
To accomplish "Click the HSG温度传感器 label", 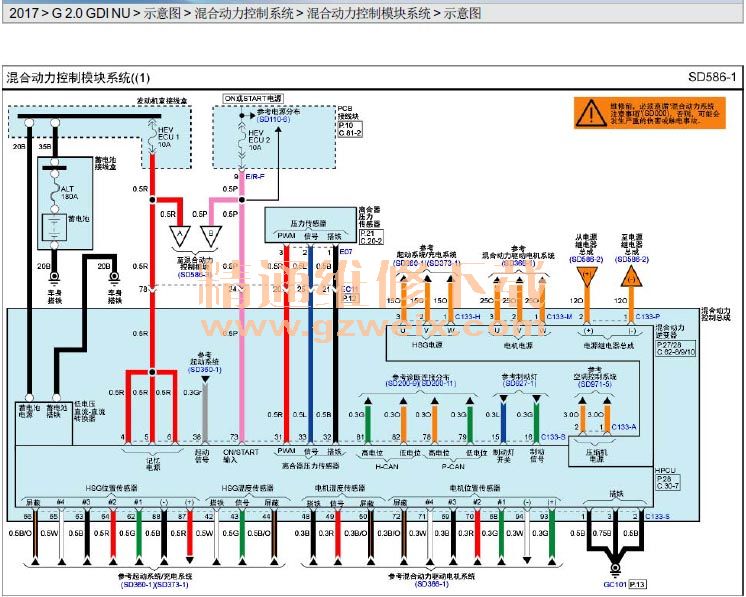I will 247,488.
